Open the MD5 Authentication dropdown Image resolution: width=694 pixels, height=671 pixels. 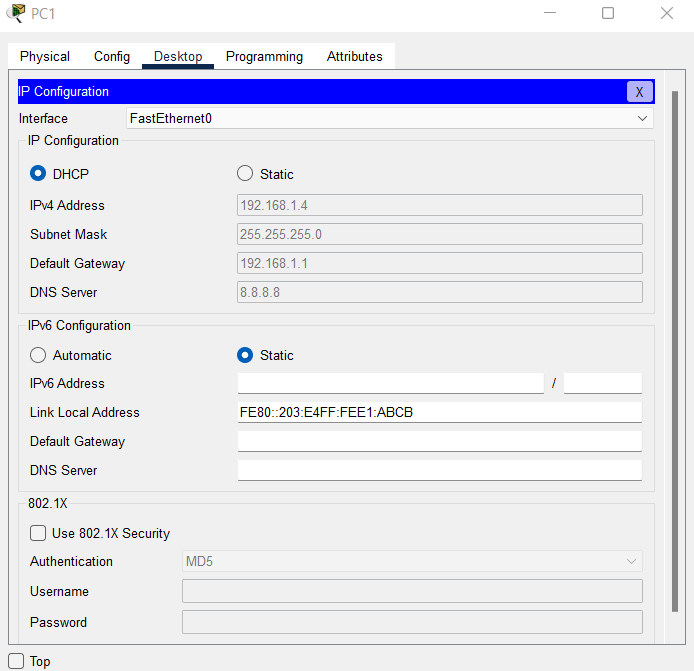pyautogui.click(x=412, y=561)
